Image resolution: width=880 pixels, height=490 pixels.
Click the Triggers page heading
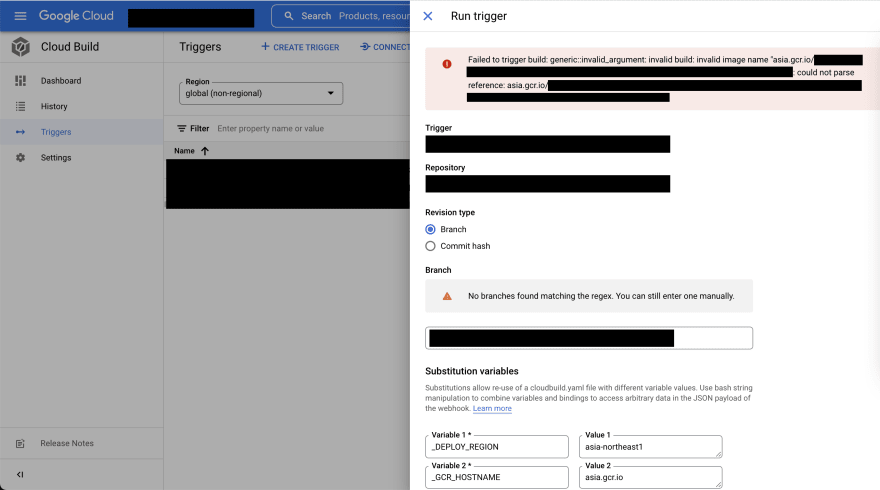[x=200, y=47]
